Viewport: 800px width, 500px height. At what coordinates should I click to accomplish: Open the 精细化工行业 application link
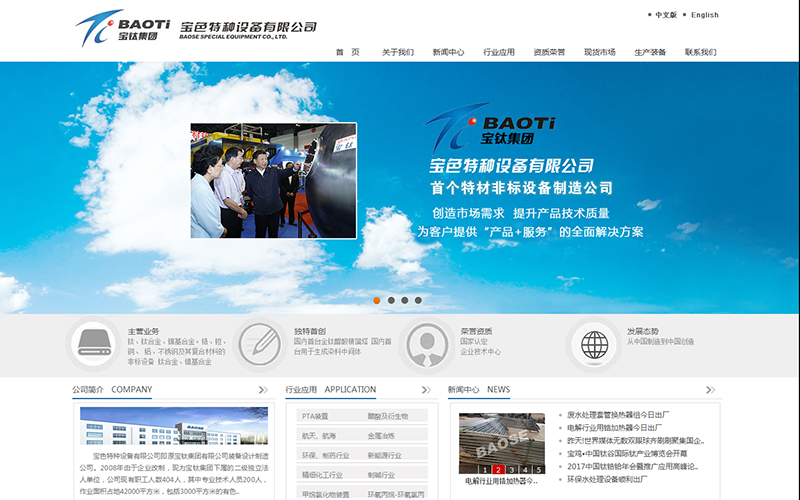[x=322, y=474]
